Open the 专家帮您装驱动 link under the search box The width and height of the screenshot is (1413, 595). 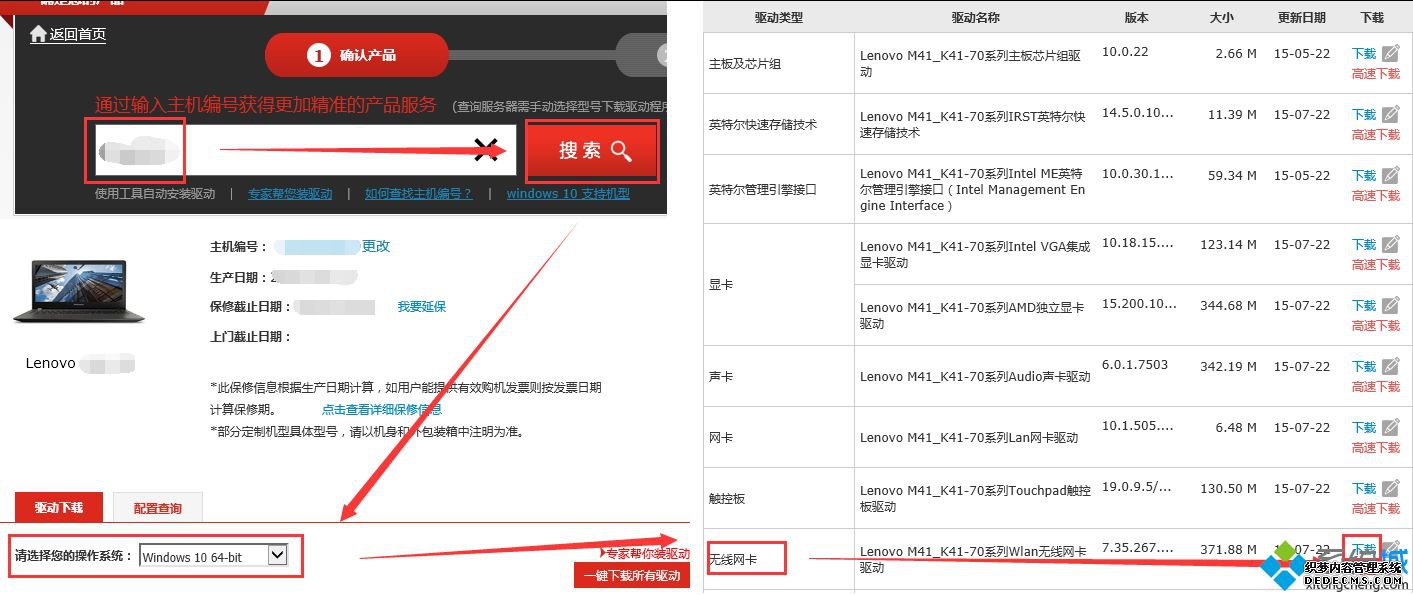(x=290, y=194)
